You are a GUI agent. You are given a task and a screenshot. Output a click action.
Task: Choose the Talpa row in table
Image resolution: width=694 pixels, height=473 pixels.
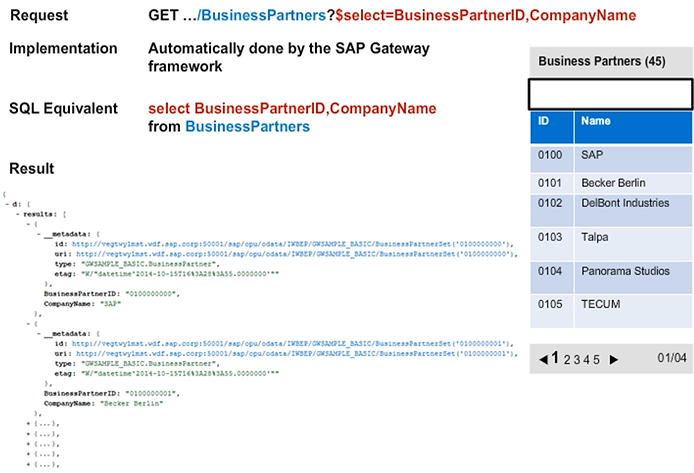tap(611, 237)
